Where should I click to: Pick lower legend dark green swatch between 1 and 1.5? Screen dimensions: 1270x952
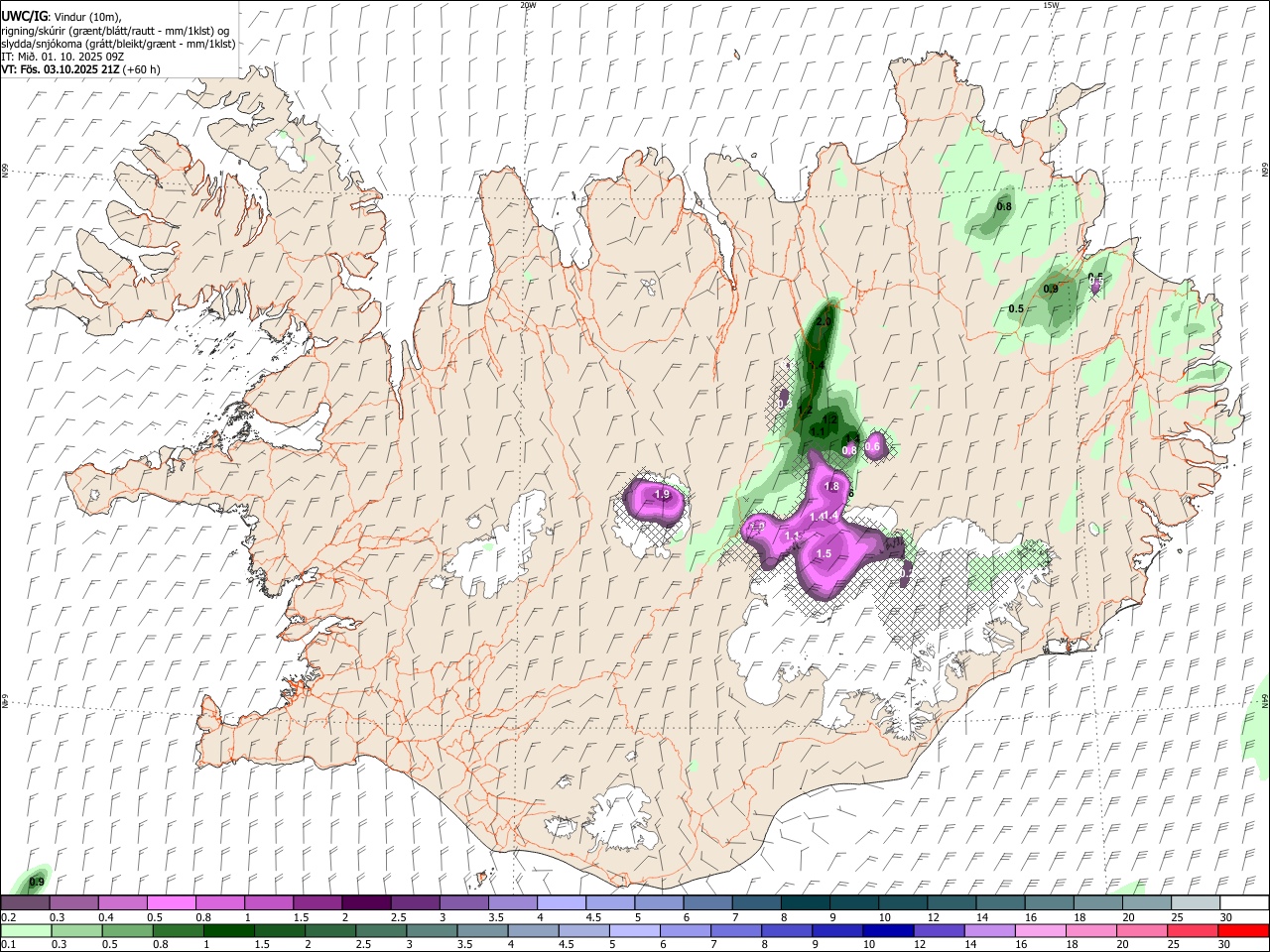point(228,930)
